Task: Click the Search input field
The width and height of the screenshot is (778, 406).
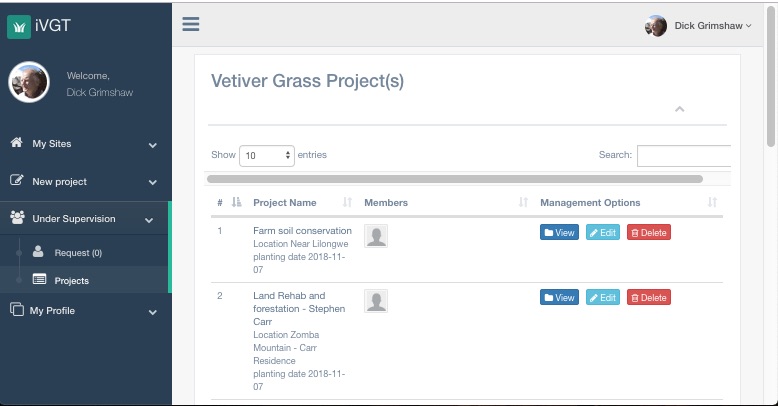Action: (684, 156)
